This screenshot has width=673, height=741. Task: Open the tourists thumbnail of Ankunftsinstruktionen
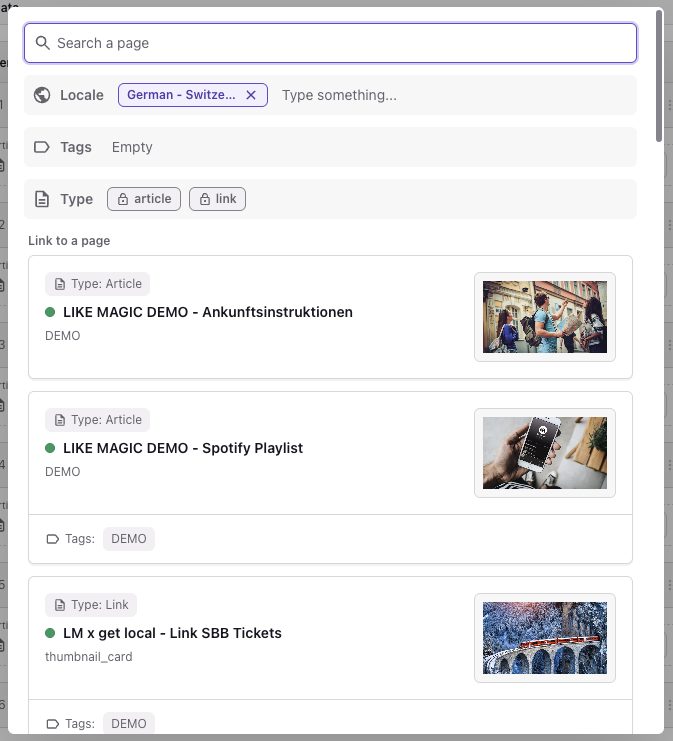tap(545, 317)
